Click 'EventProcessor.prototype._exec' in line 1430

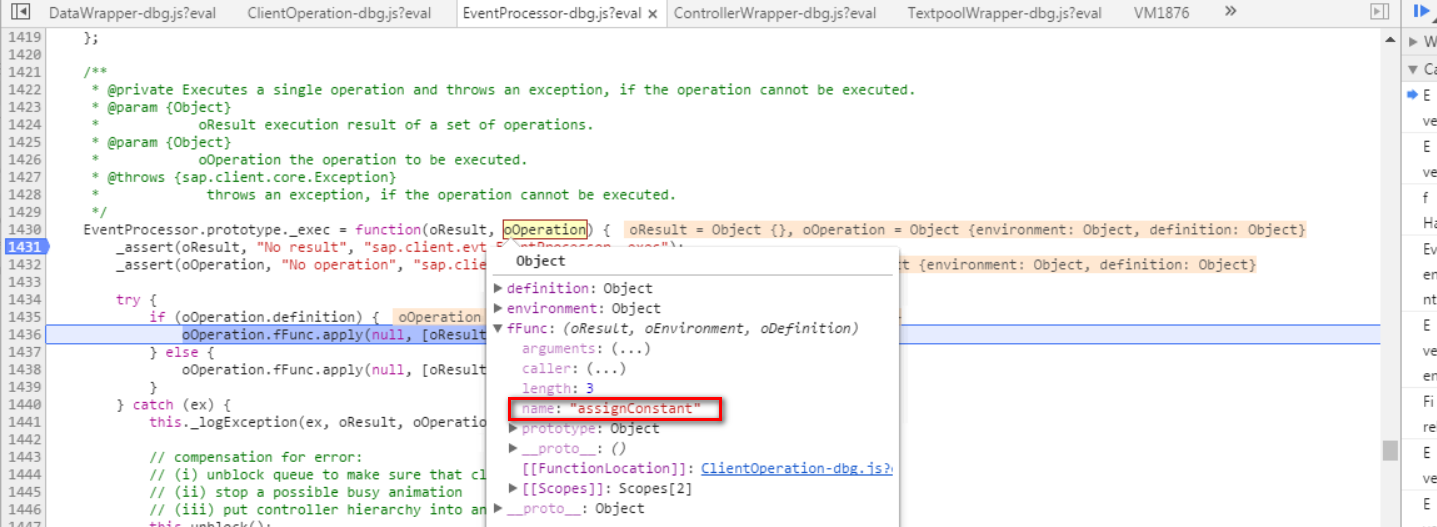pos(210,230)
